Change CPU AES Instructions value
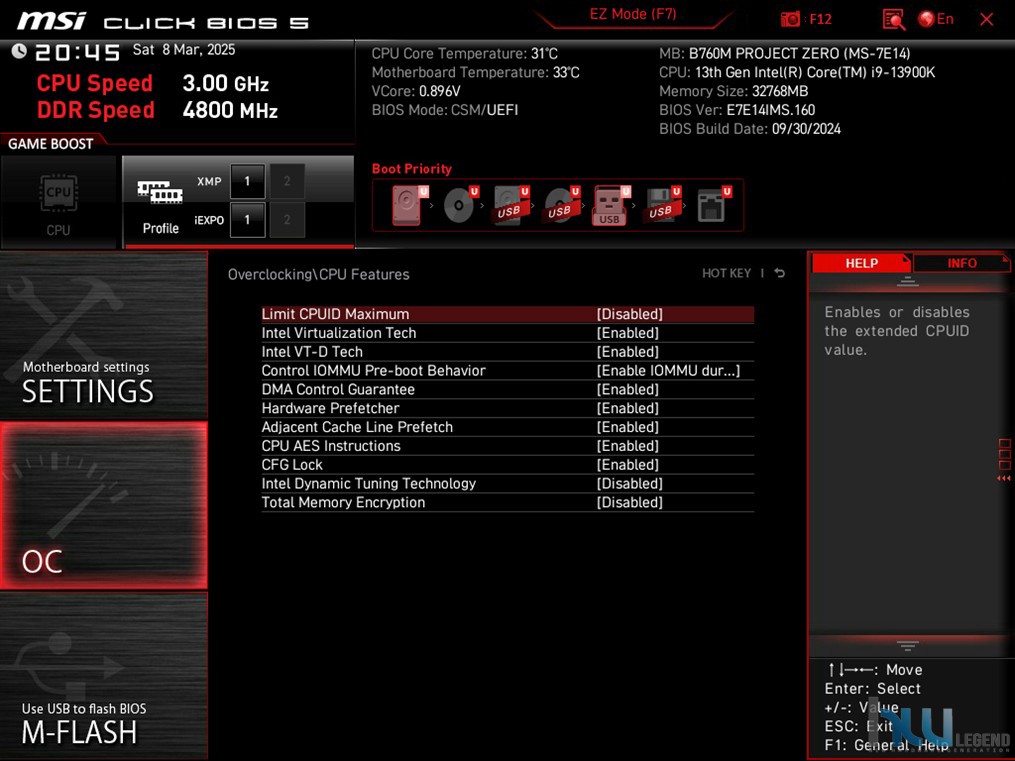Image resolution: width=1015 pixels, height=761 pixels. point(627,445)
